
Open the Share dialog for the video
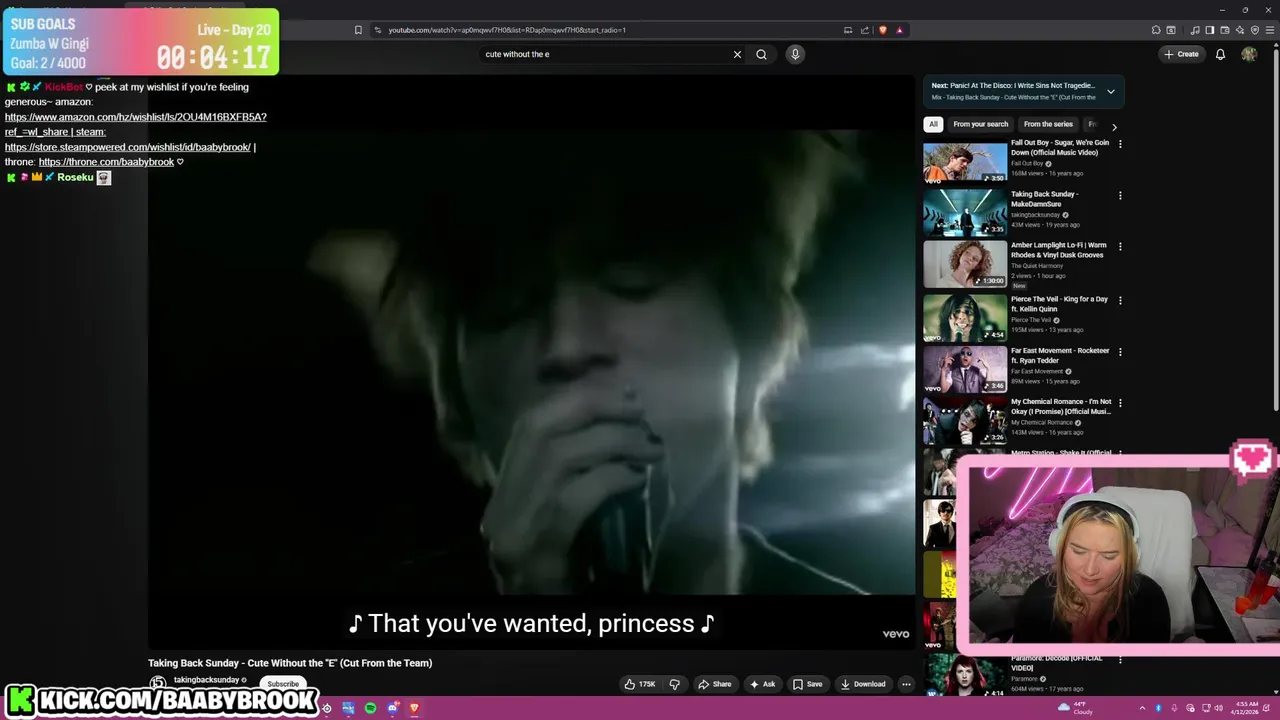[715, 684]
